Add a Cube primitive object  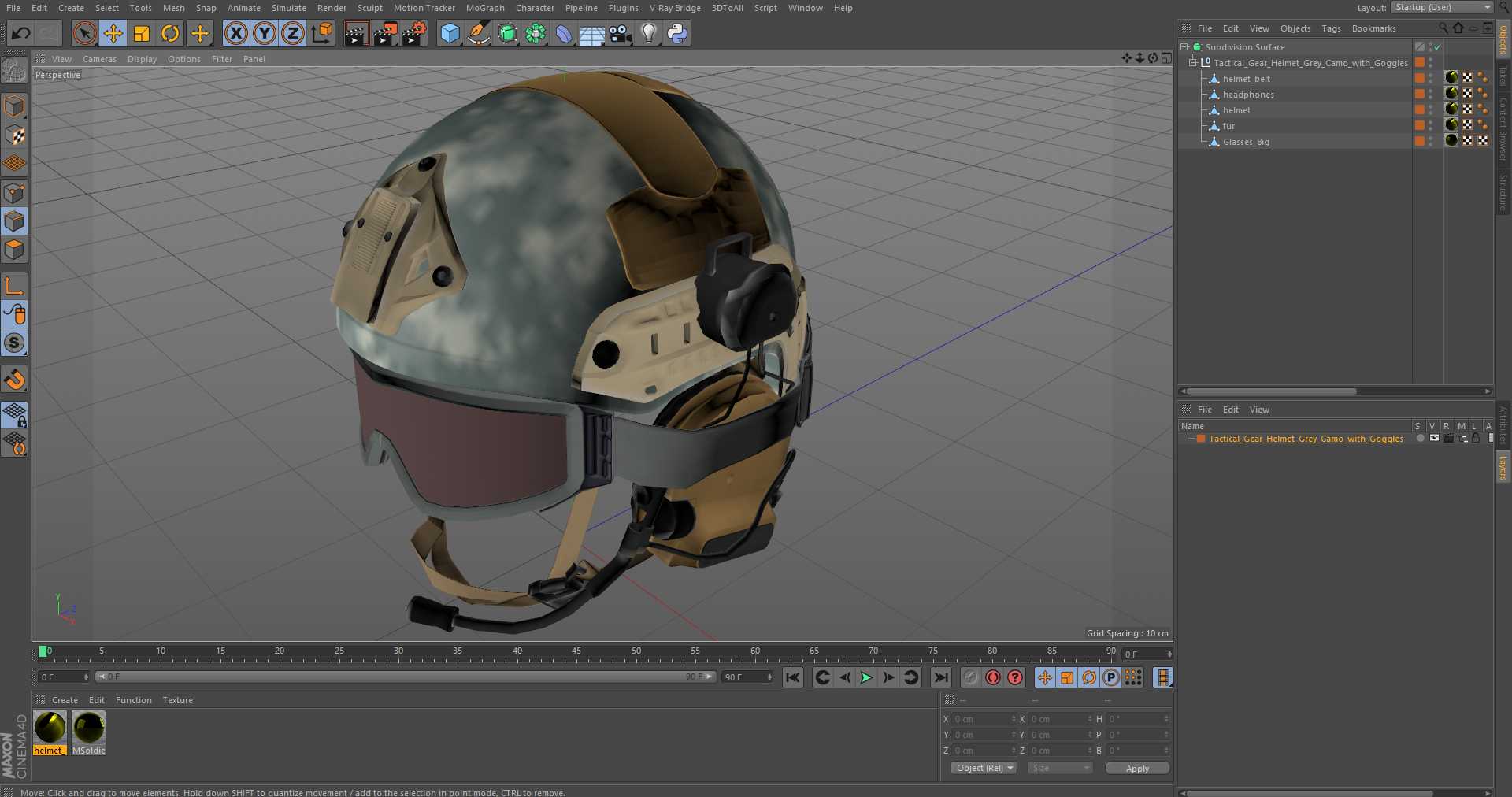click(x=450, y=33)
